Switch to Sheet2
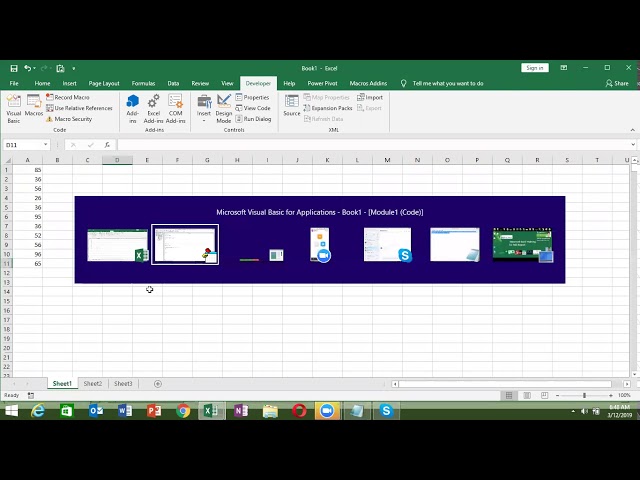This screenshot has width=640, height=480. (93, 384)
